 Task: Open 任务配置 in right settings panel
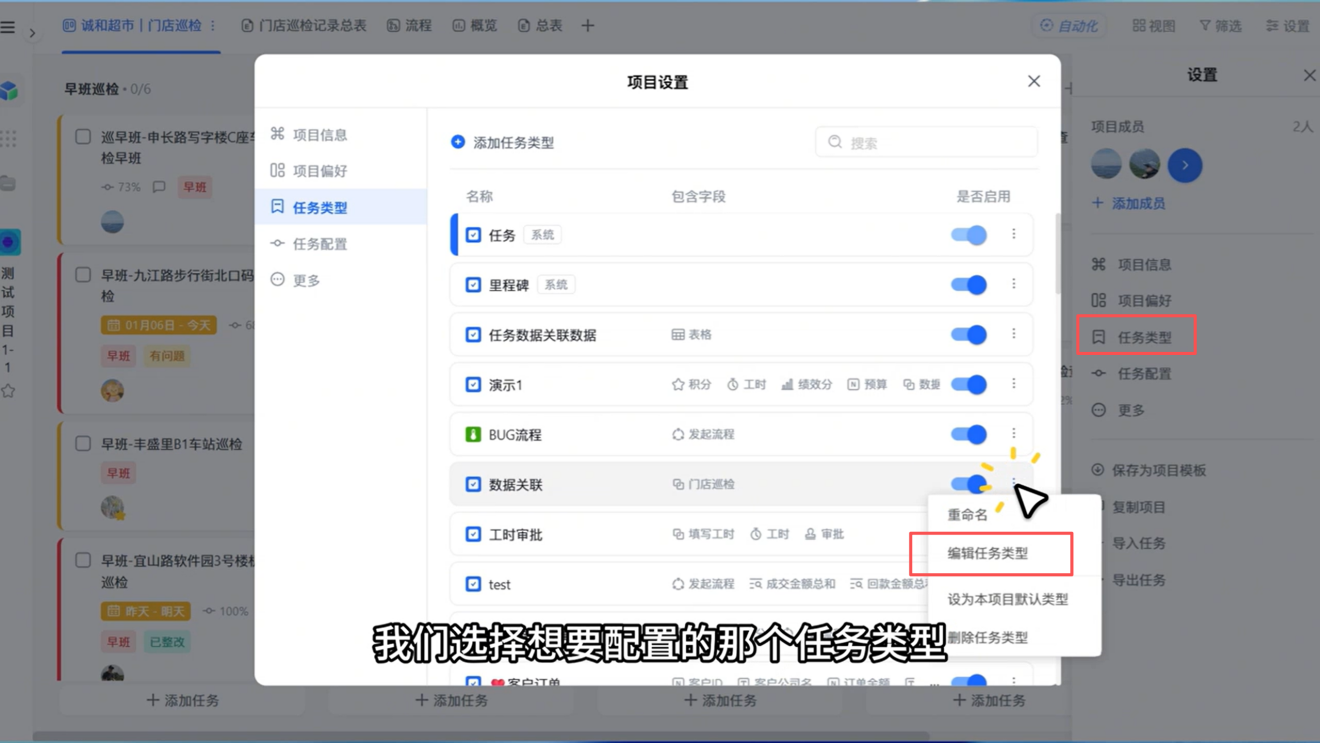click(x=1133, y=373)
